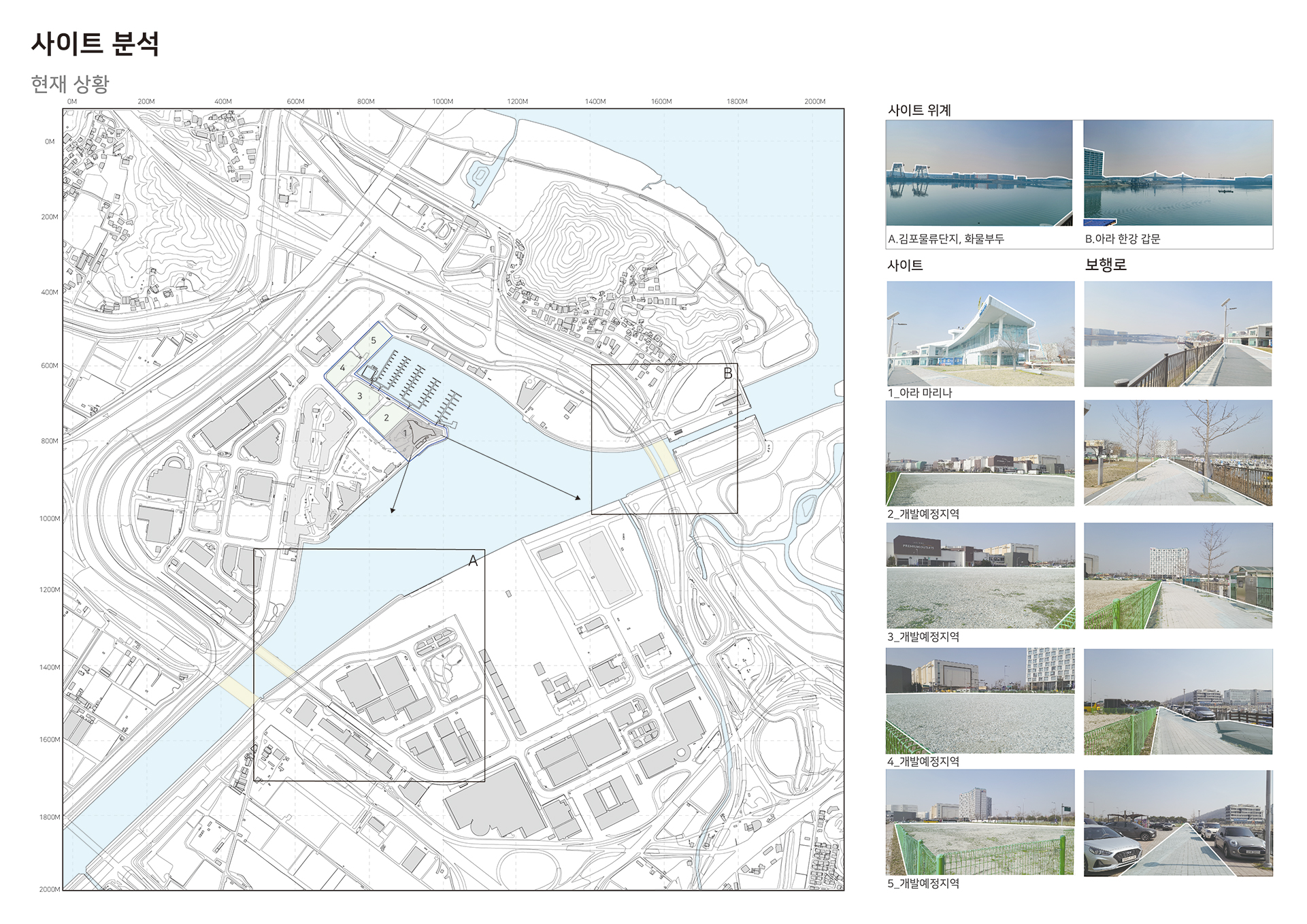
Task: Click the 보행로 column heading
Action: (x=1105, y=265)
